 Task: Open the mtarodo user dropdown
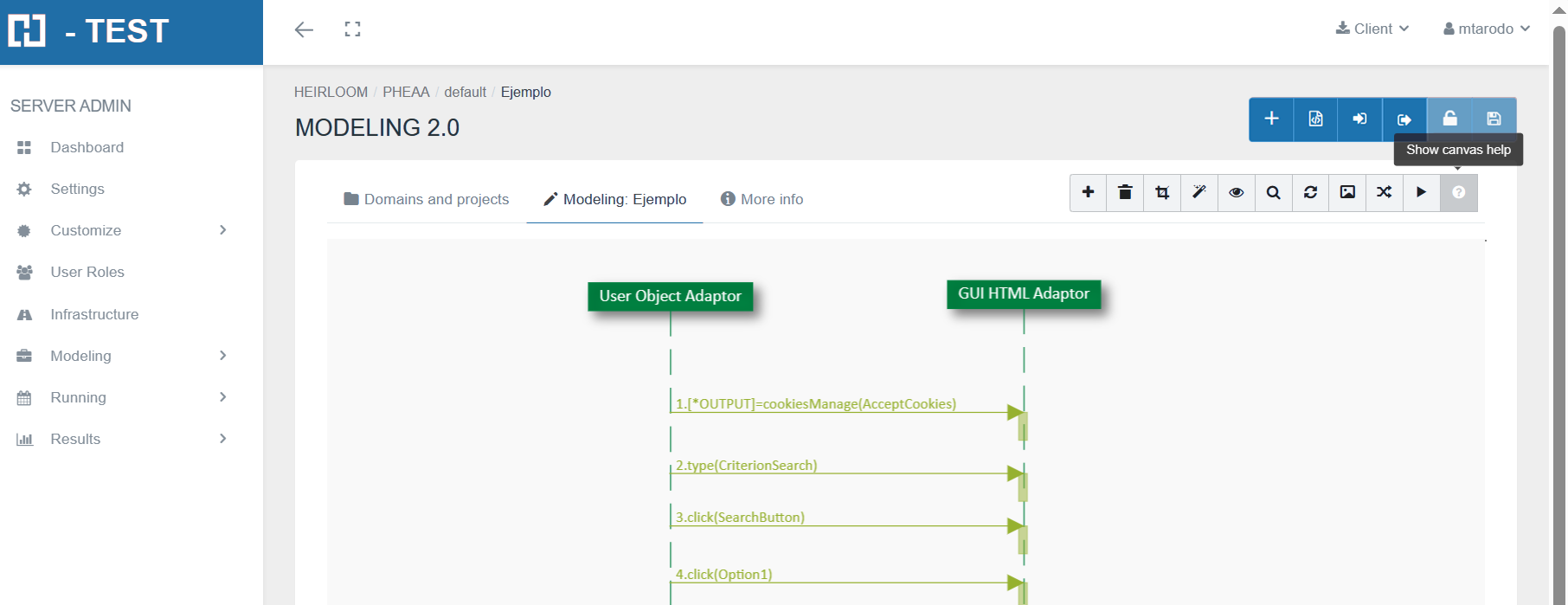(x=1487, y=29)
